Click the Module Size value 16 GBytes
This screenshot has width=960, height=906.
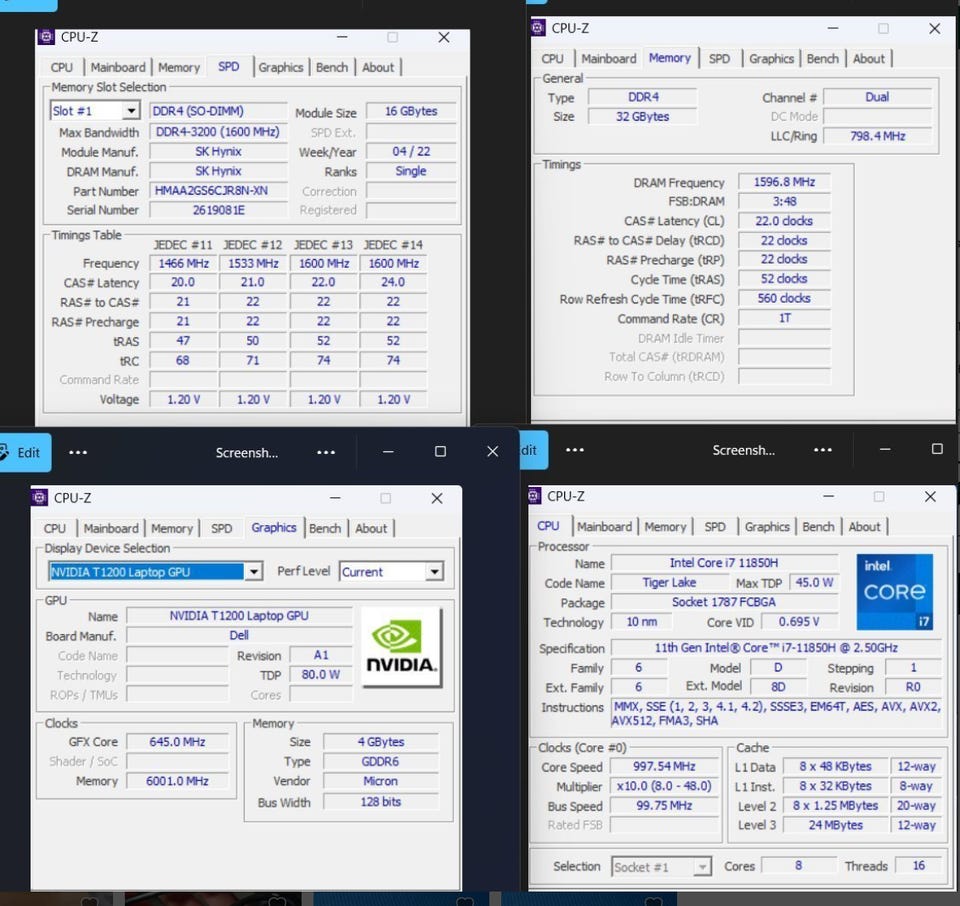[x=411, y=111]
